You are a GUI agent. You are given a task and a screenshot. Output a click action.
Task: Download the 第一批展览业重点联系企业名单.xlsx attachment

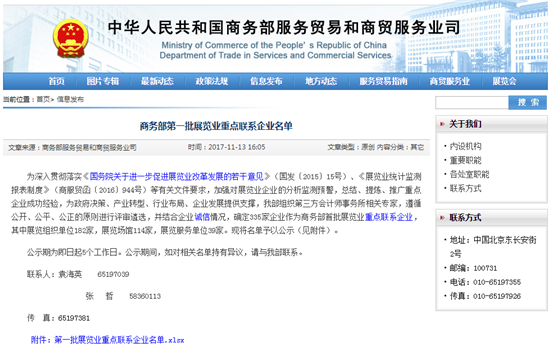pos(107,340)
